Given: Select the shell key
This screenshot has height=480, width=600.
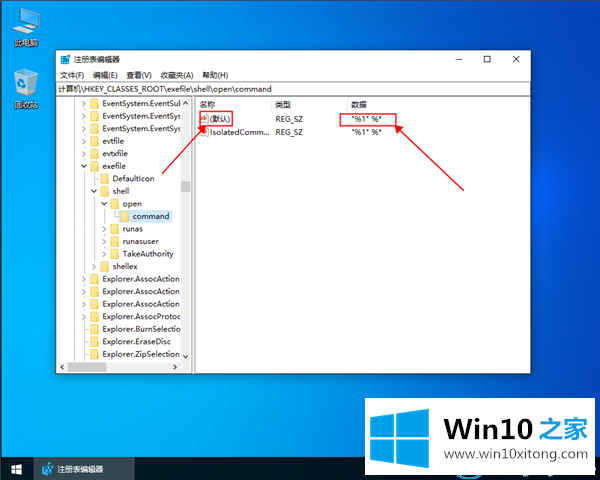Looking at the screenshot, I should click(121, 191).
